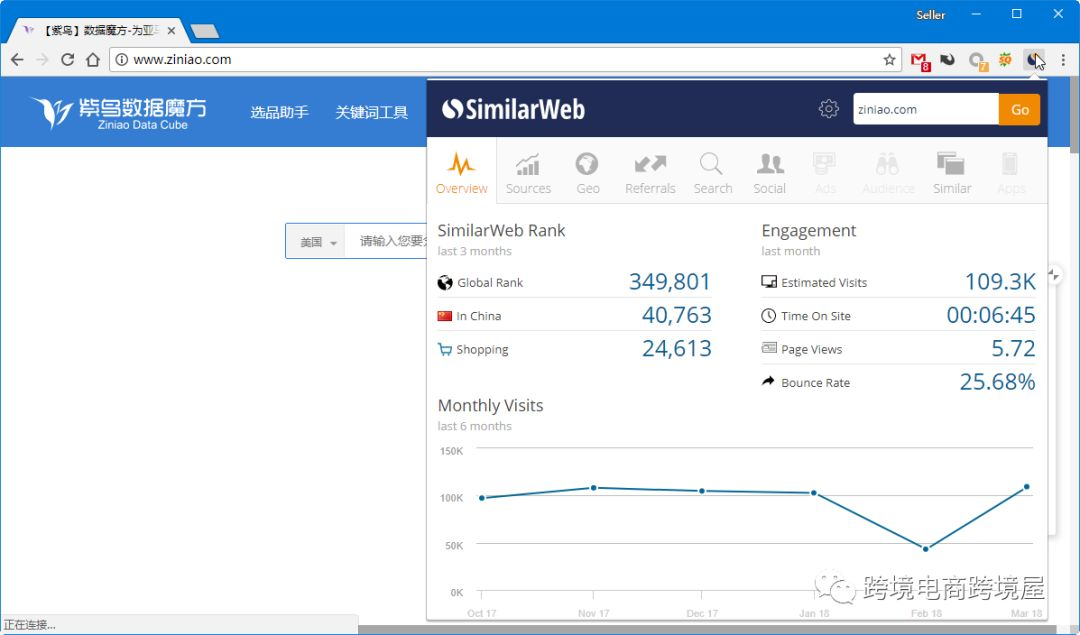Click the Shopping rank 24,613
The height and width of the screenshot is (635, 1080).
coord(676,348)
